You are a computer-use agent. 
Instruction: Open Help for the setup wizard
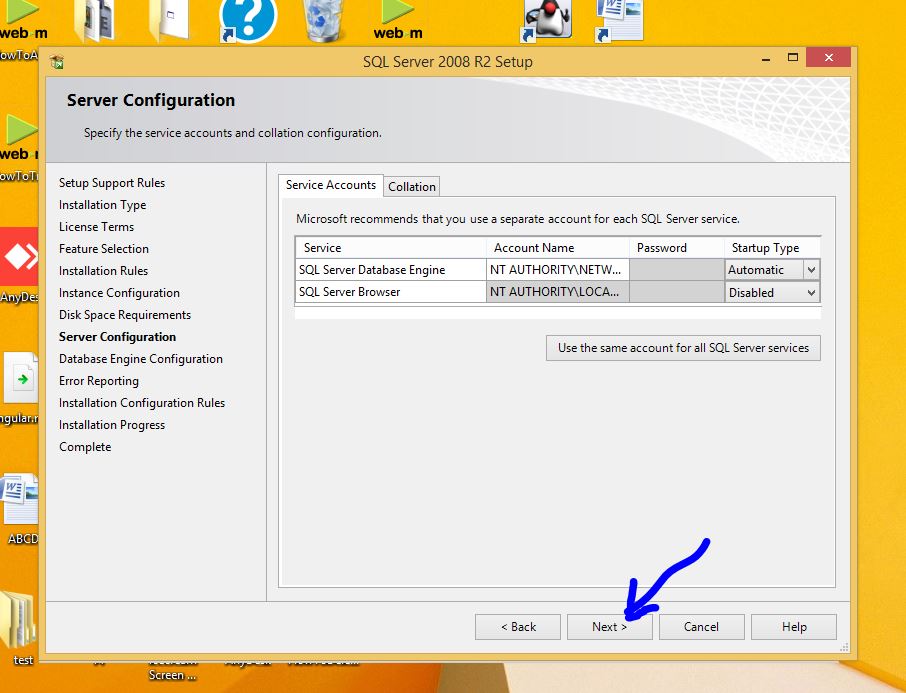tap(793, 627)
